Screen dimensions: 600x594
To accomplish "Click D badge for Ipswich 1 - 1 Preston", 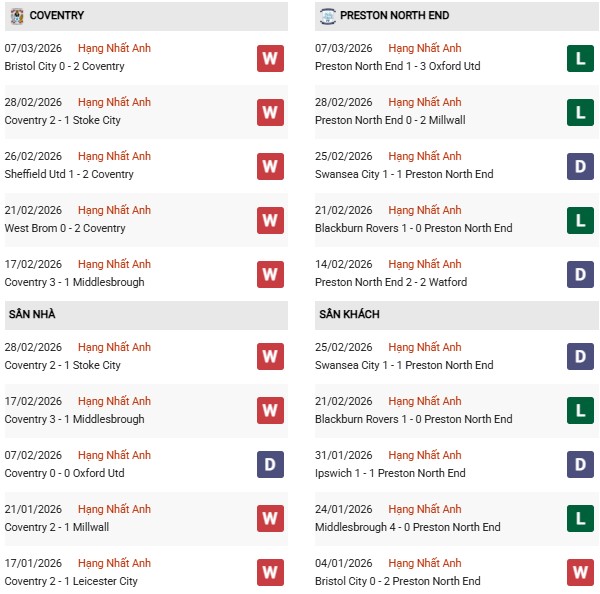I will pyautogui.click(x=580, y=465).
